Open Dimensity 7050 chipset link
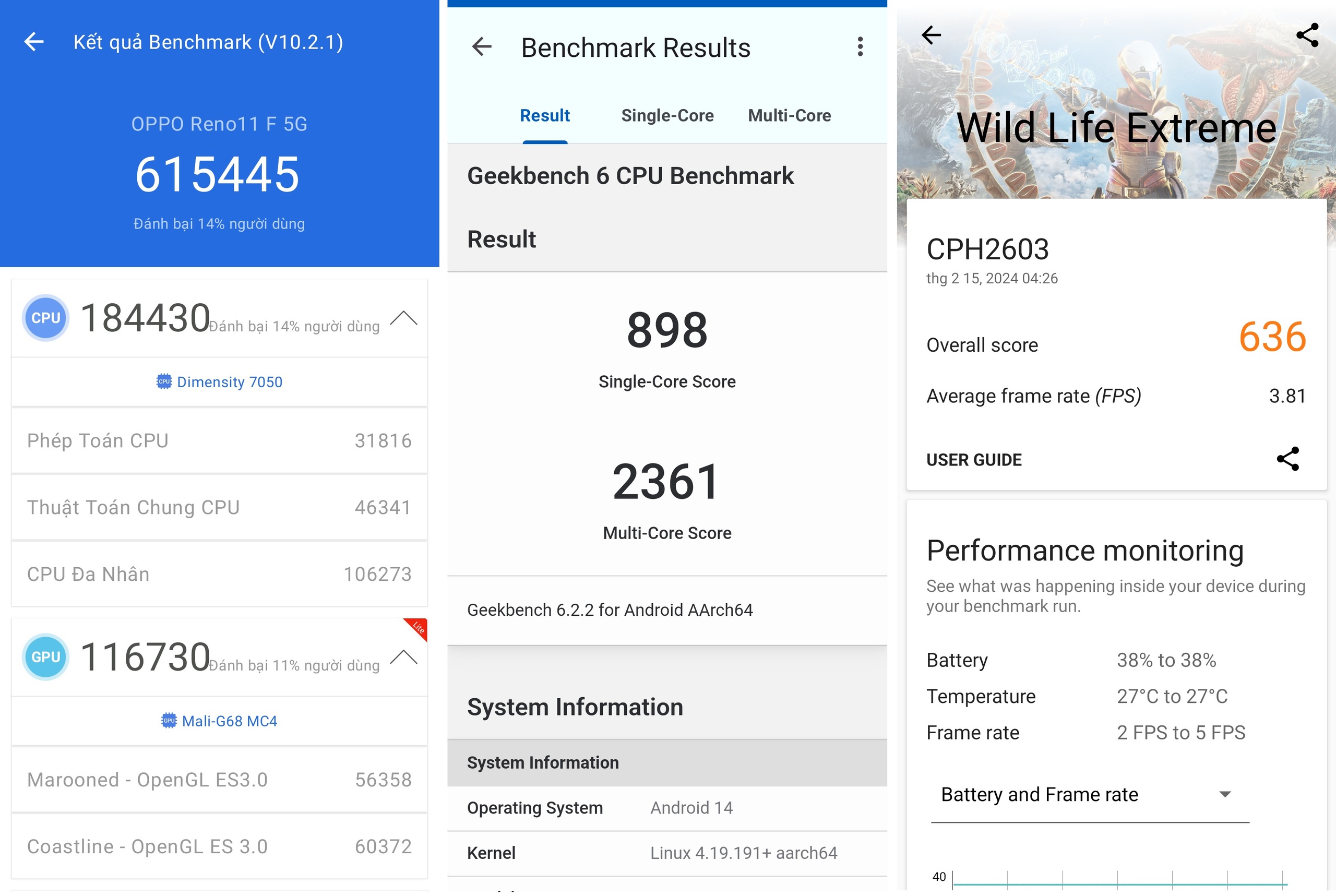Image resolution: width=1336 pixels, height=896 pixels. [x=219, y=383]
